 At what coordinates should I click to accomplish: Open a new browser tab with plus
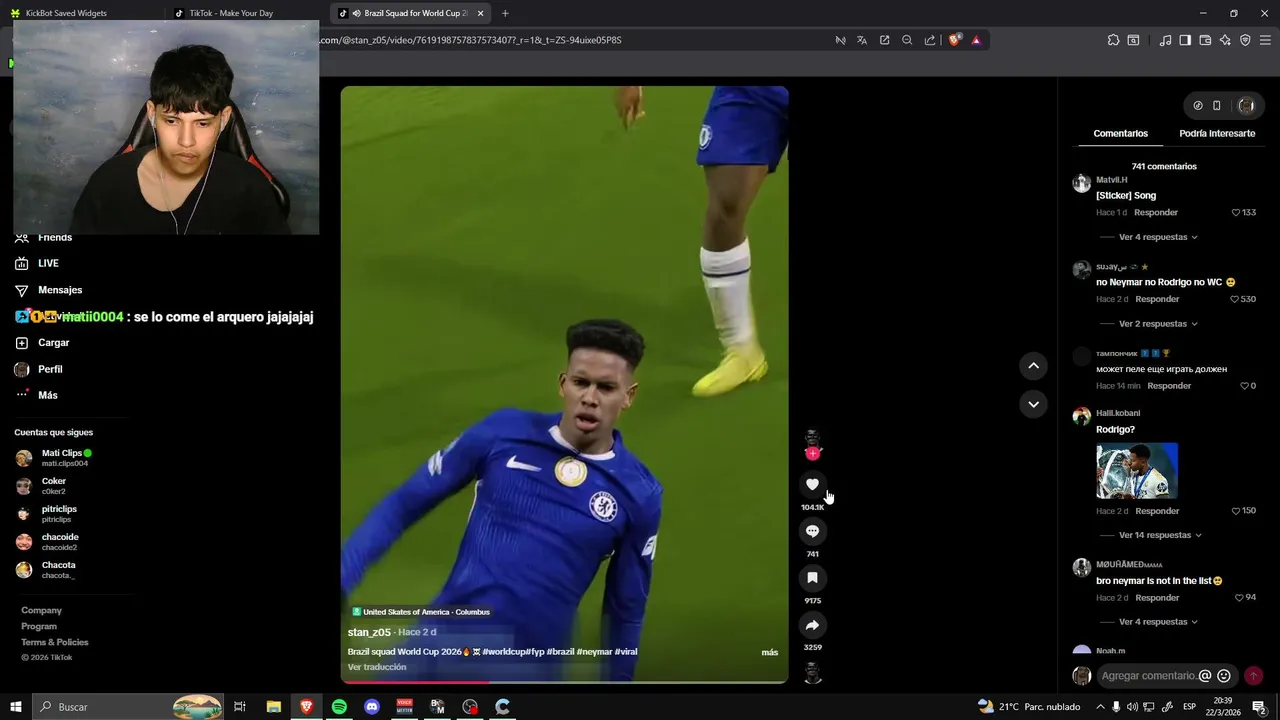[505, 13]
